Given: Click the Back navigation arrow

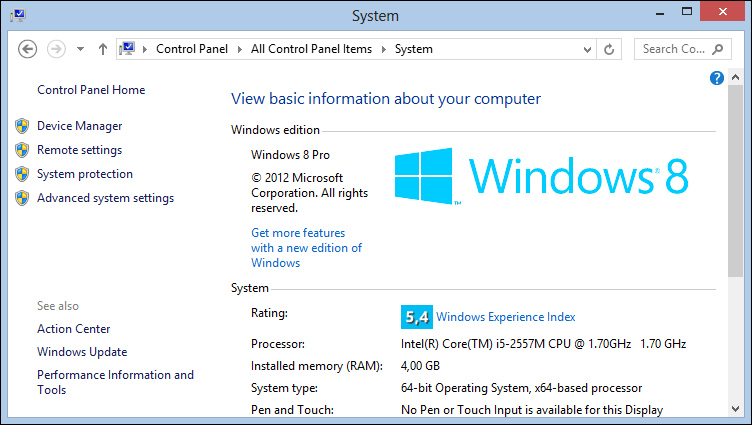Looking at the screenshot, I should coord(27,49).
